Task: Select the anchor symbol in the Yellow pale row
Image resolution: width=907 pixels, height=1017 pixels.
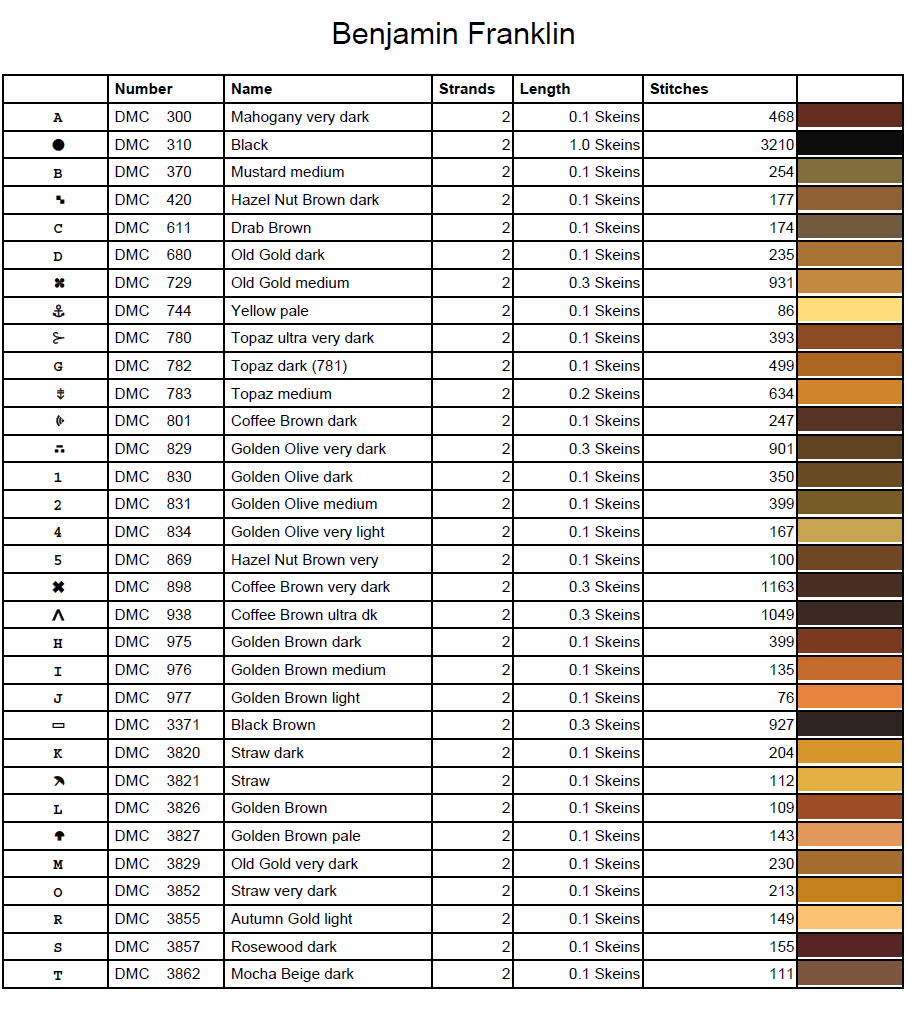Action: click(58, 311)
